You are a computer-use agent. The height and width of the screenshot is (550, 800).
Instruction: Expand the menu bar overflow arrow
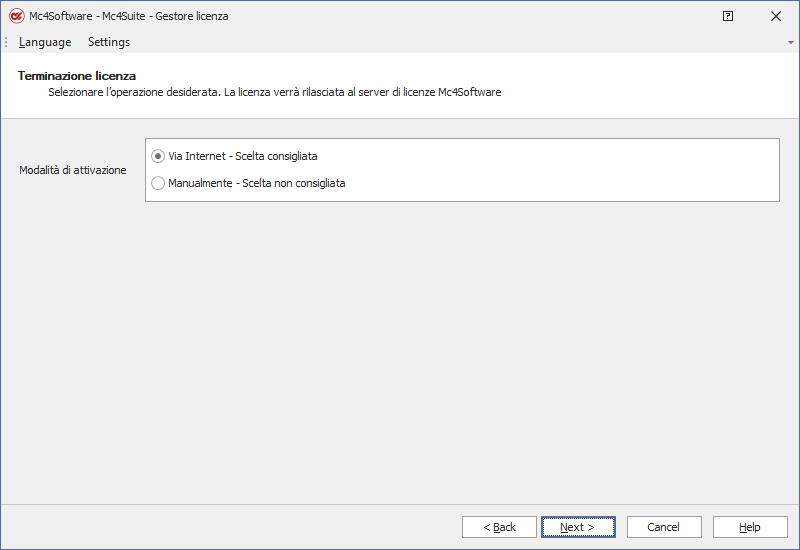pyautogui.click(x=791, y=43)
